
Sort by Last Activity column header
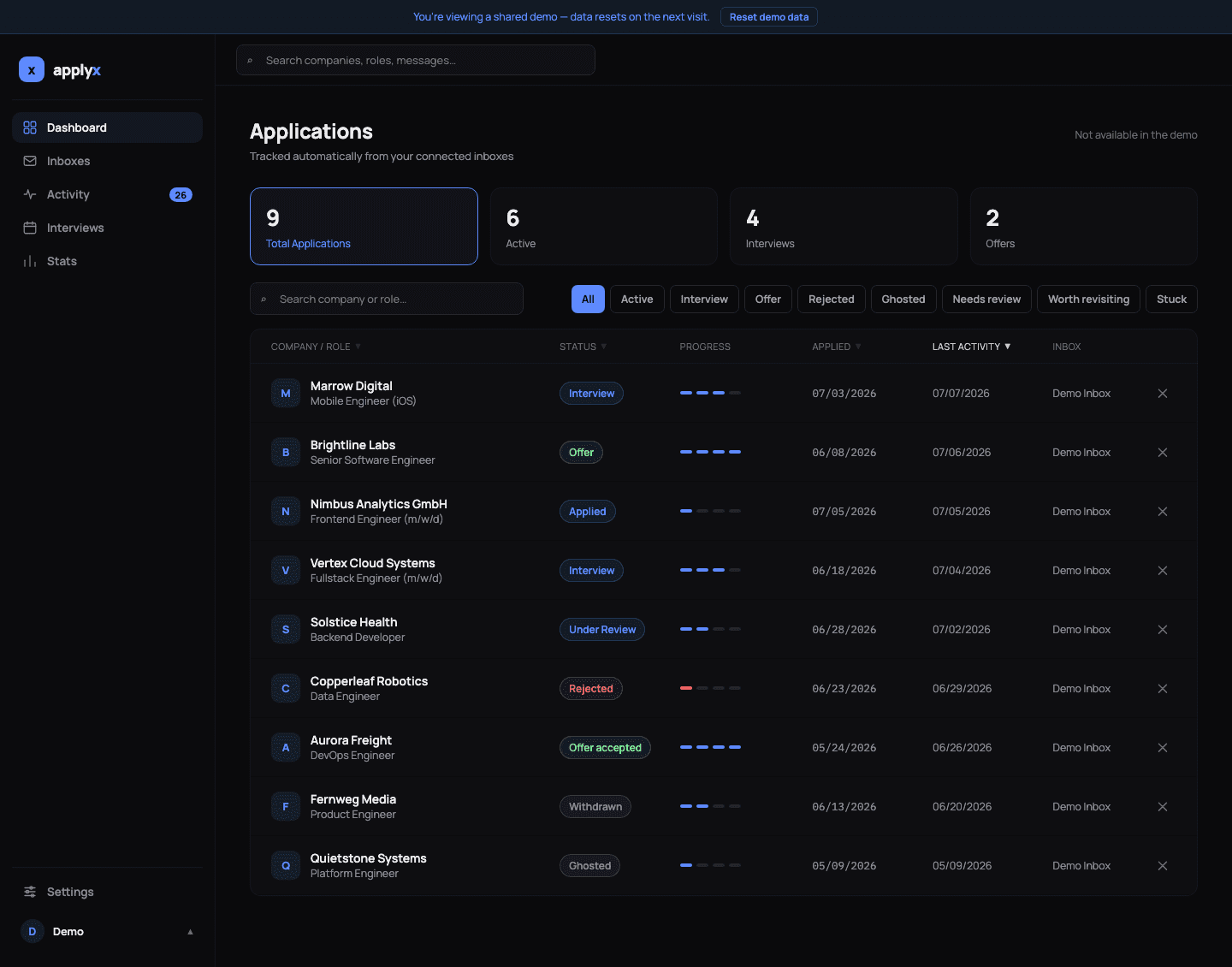point(971,347)
